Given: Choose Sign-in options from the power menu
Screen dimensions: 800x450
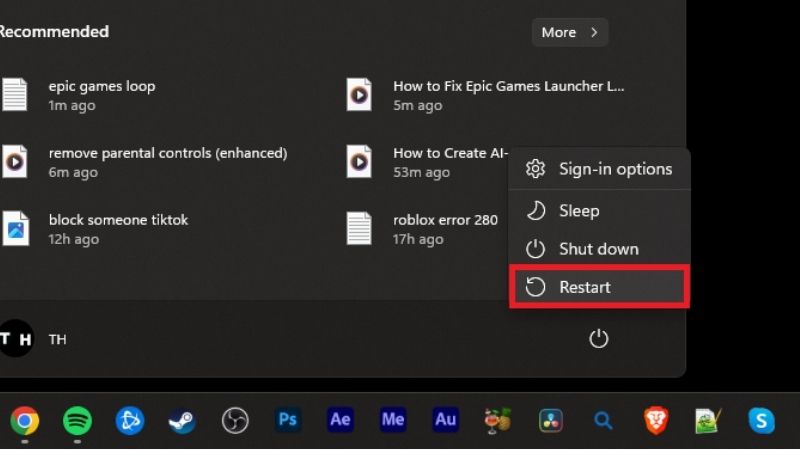Looking at the screenshot, I should pyautogui.click(x=599, y=169).
